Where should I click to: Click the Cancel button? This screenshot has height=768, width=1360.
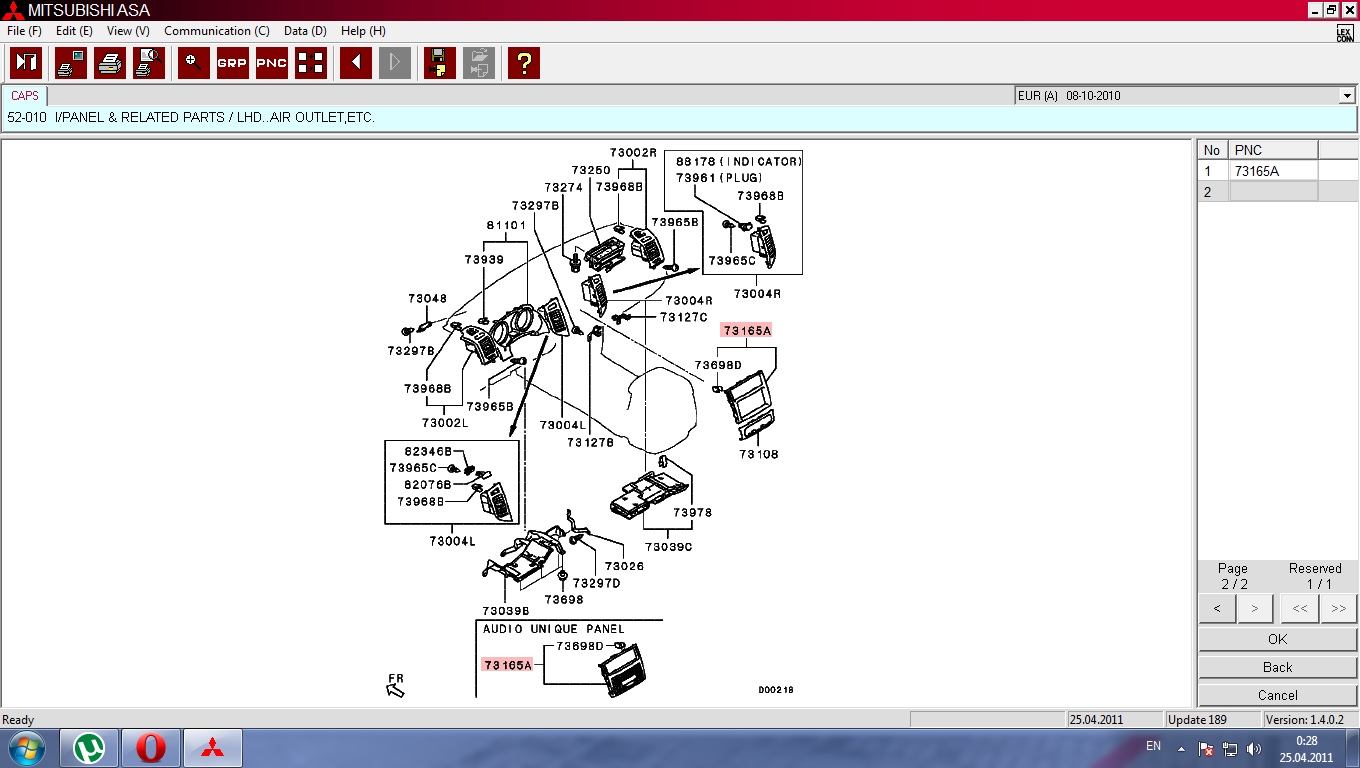click(x=1277, y=695)
